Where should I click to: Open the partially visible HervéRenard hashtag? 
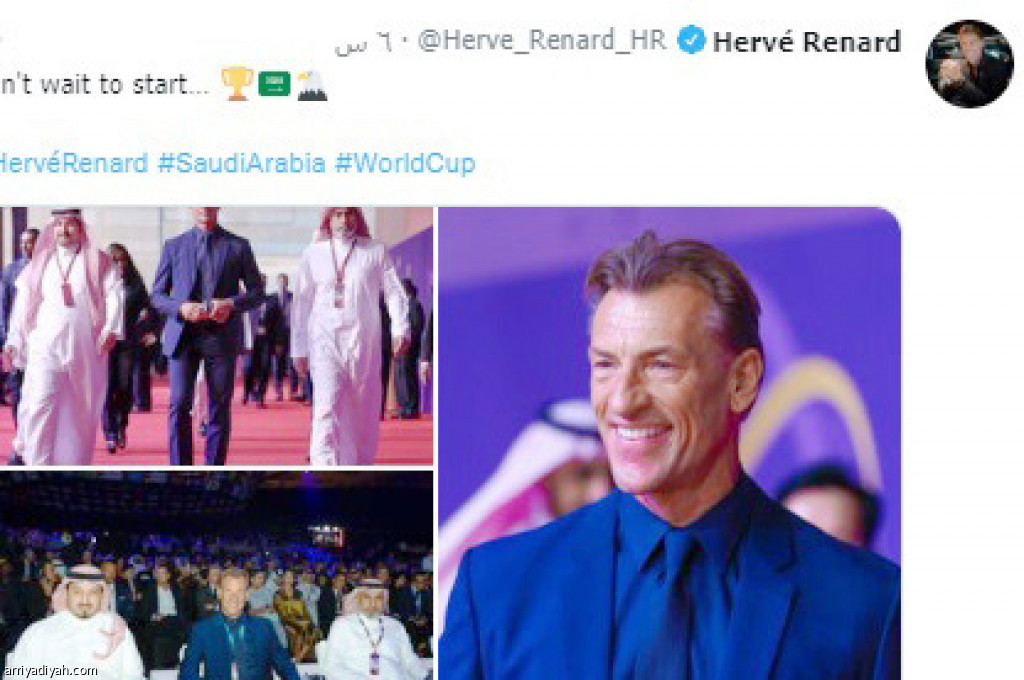(74, 163)
